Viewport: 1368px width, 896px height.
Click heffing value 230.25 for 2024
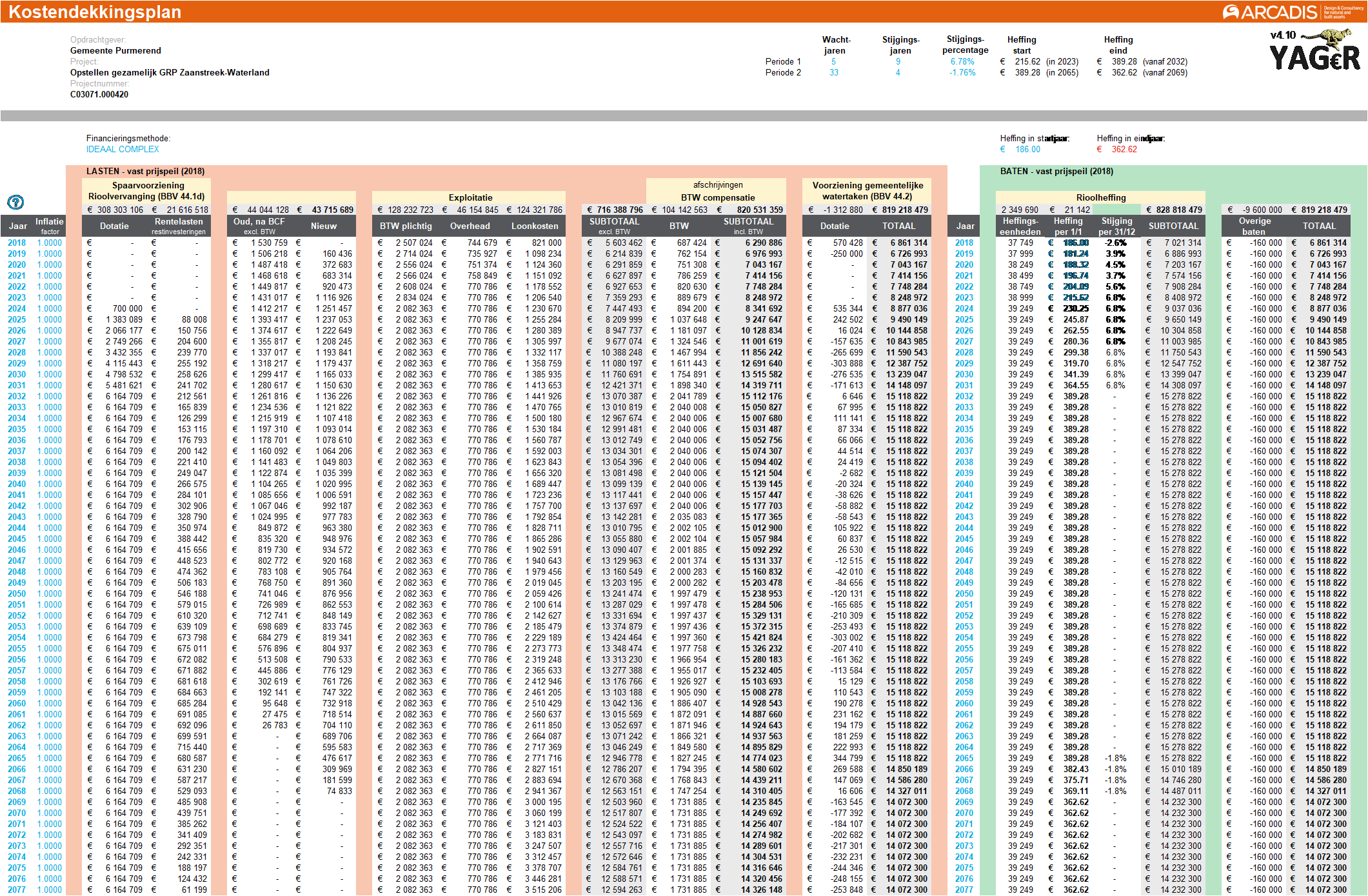point(1076,308)
